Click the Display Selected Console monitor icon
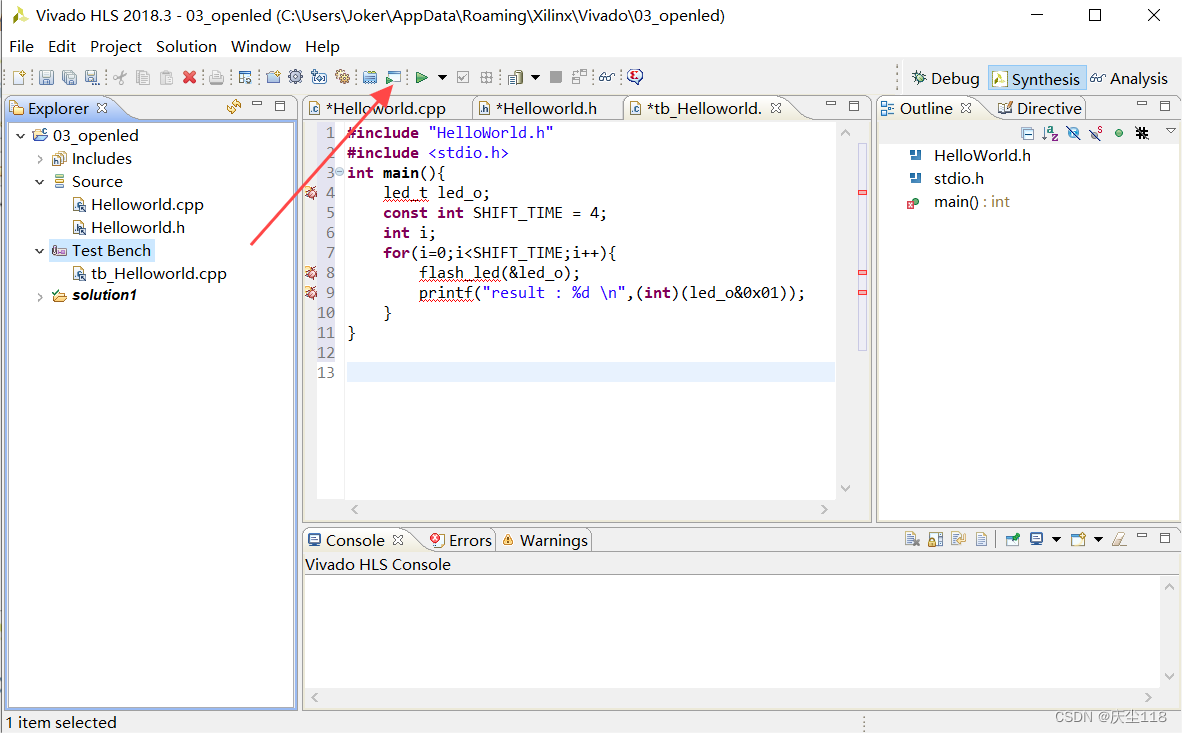 coord(1037,539)
